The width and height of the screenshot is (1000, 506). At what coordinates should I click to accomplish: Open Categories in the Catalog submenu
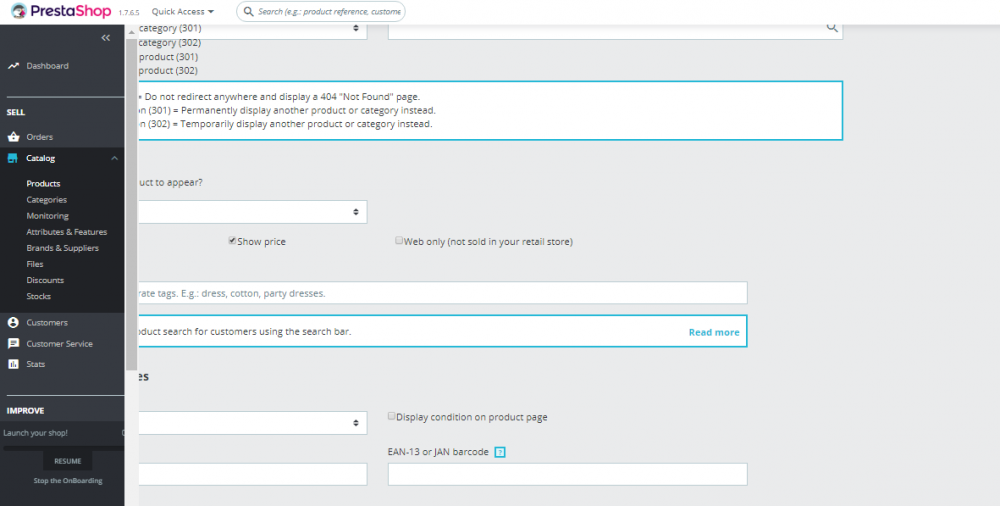tap(47, 200)
